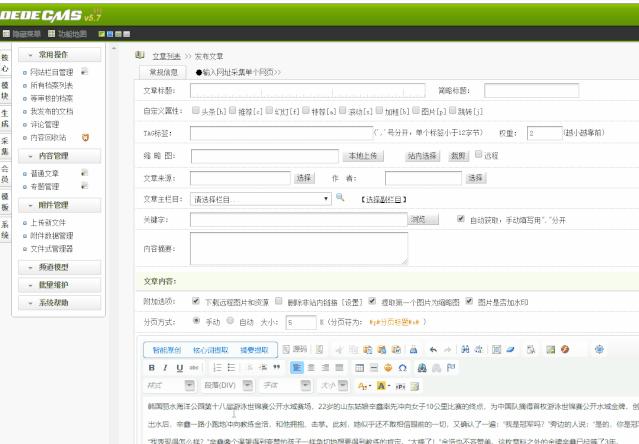This screenshot has height=444, width=639.
Task: Select the align left icon
Action: pyautogui.click(x=297, y=368)
